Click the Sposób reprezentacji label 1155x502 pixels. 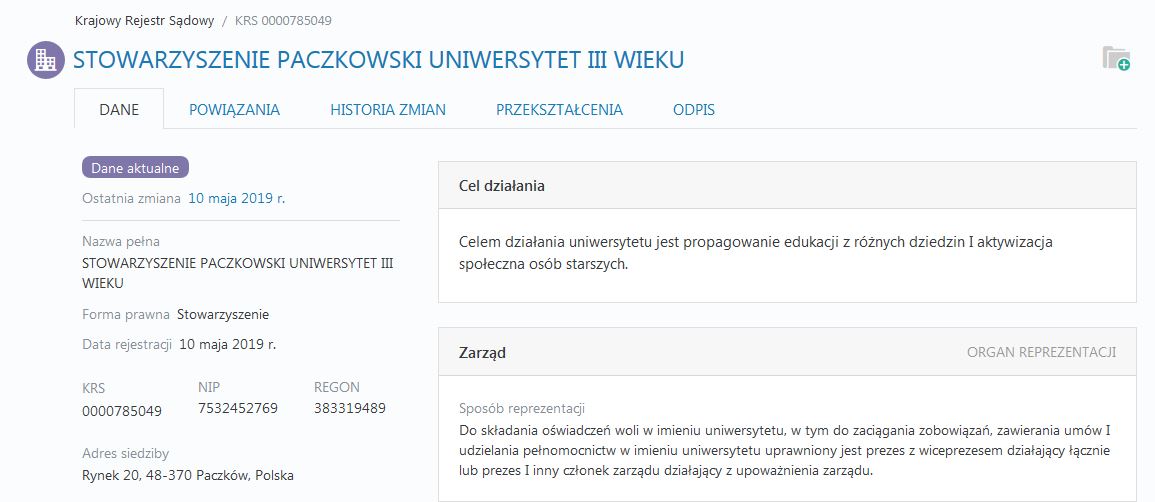[x=522, y=409]
